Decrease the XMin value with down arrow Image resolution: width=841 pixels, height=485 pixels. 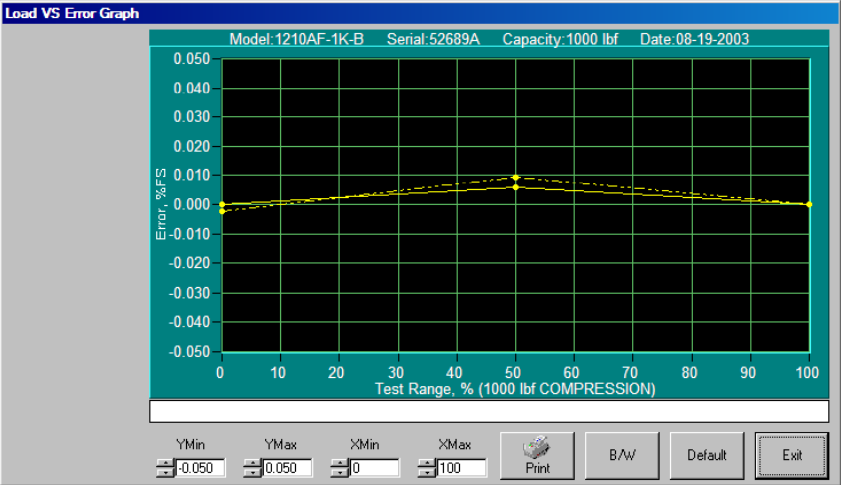(x=339, y=472)
